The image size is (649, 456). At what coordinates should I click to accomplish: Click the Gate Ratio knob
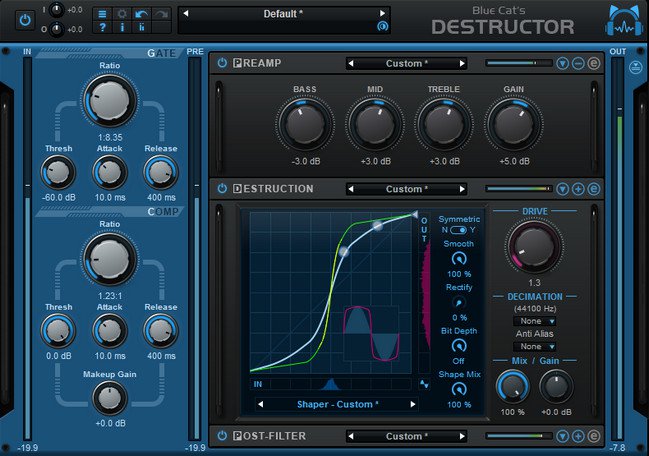tap(110, 101)
